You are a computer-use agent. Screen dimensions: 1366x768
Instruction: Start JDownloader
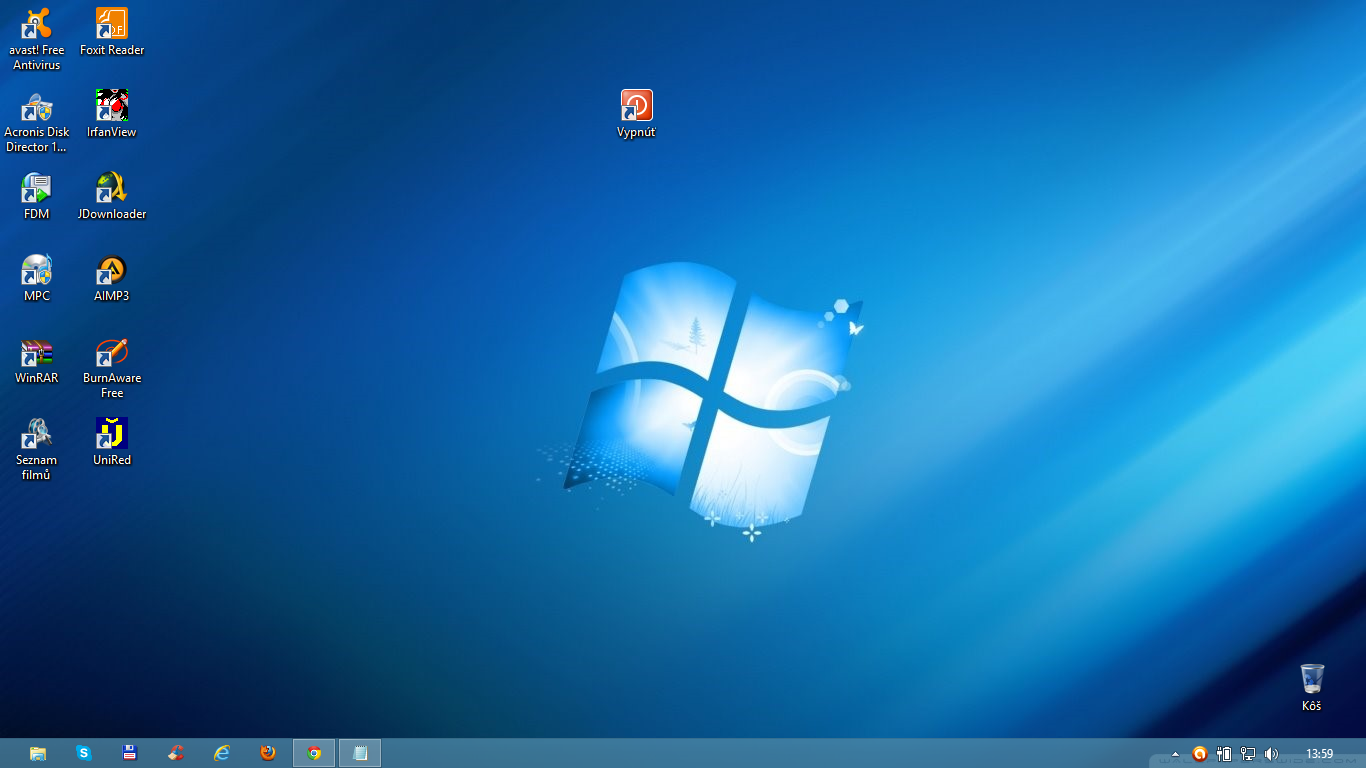[x=111, y=188]
